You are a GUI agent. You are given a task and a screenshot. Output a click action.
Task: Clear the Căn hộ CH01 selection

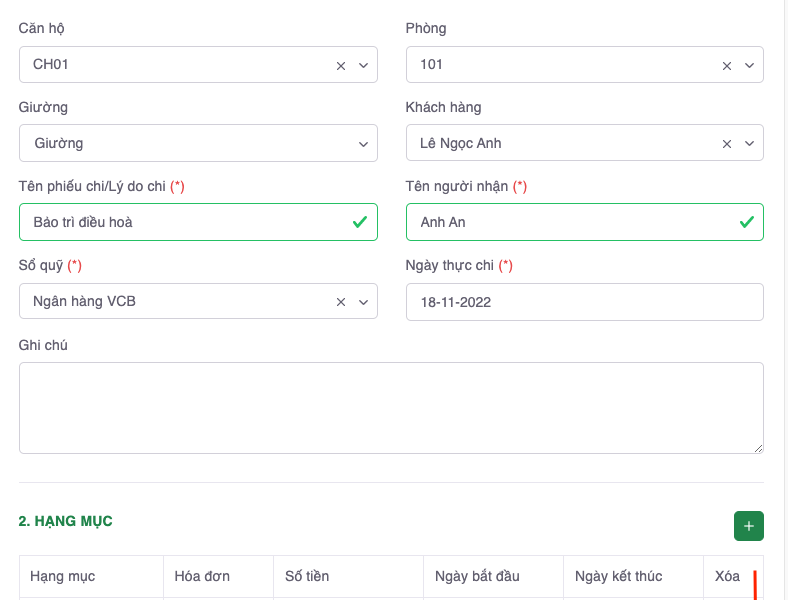click(x=341, y=65)
